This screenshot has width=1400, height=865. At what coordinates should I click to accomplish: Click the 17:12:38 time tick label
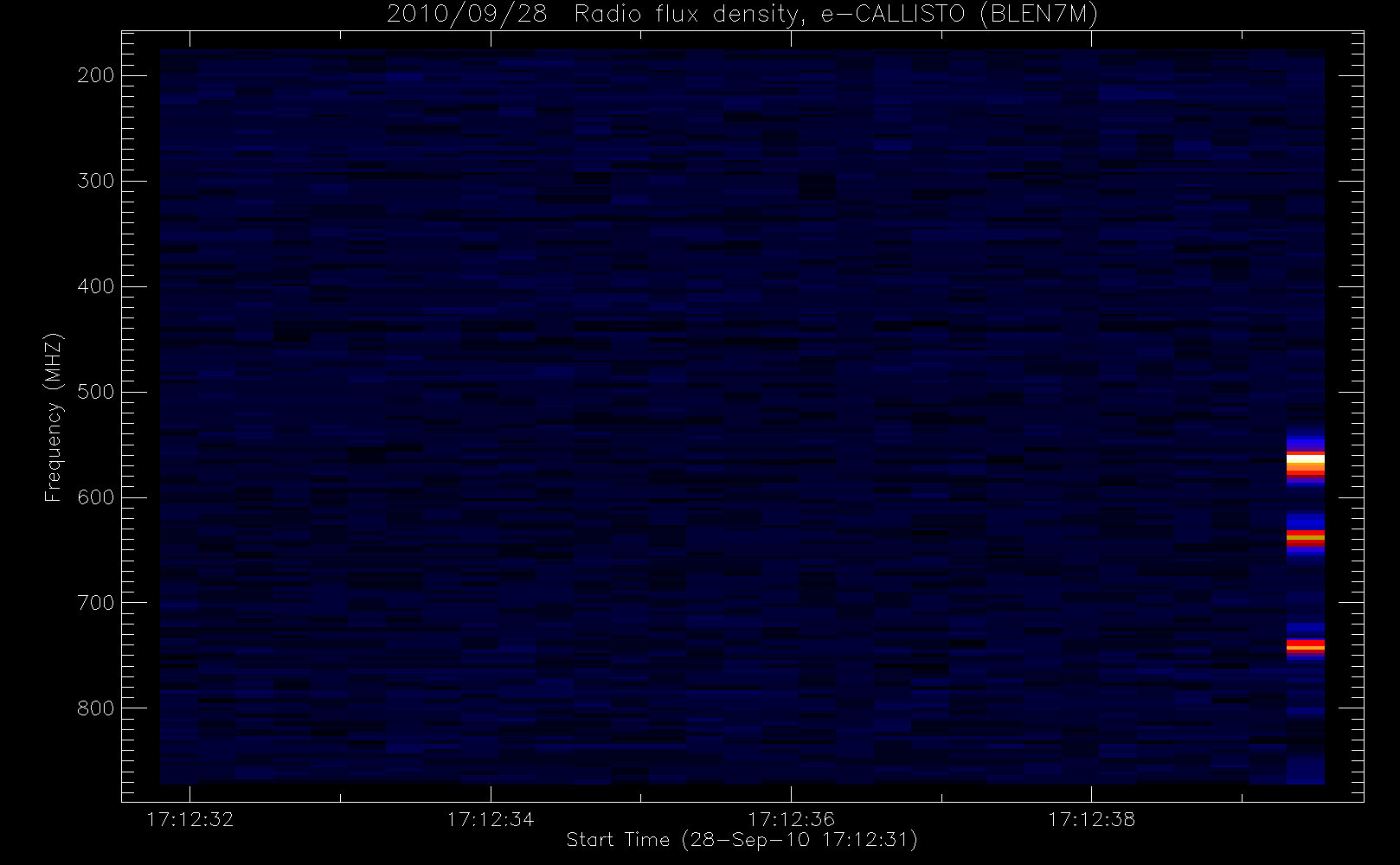1091,819
